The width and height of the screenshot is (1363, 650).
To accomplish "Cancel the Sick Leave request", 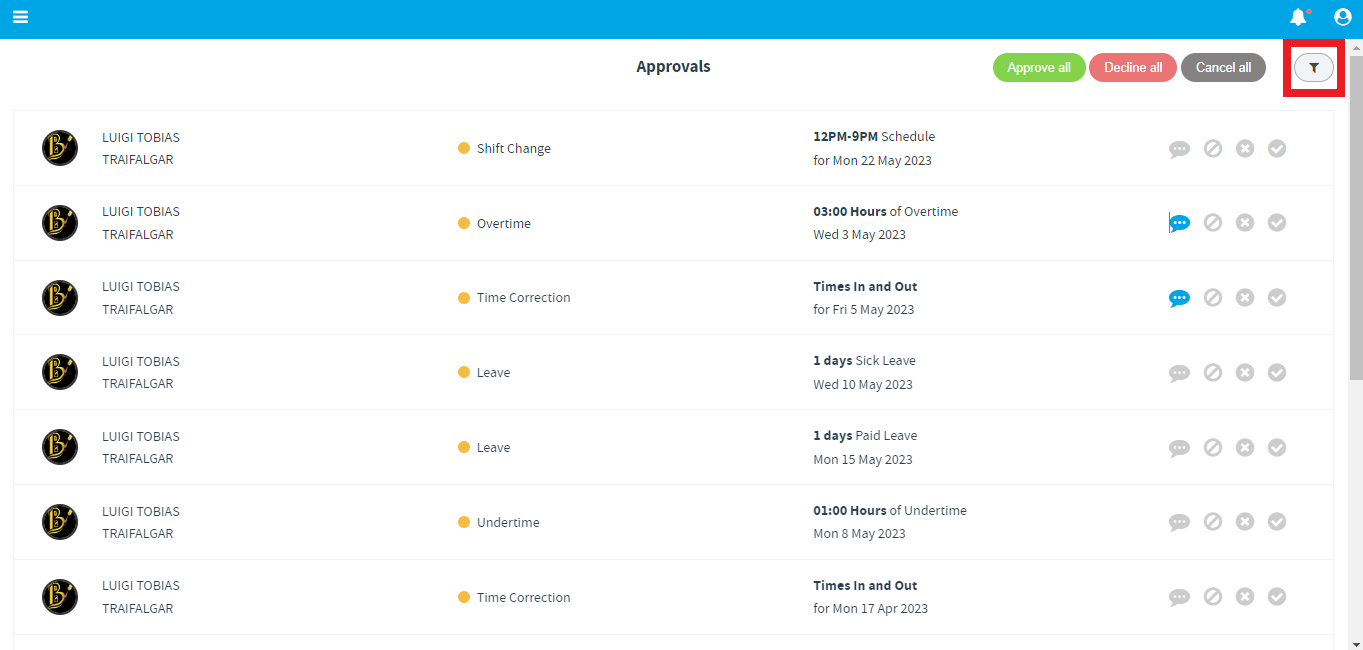I will [1213, 372].
